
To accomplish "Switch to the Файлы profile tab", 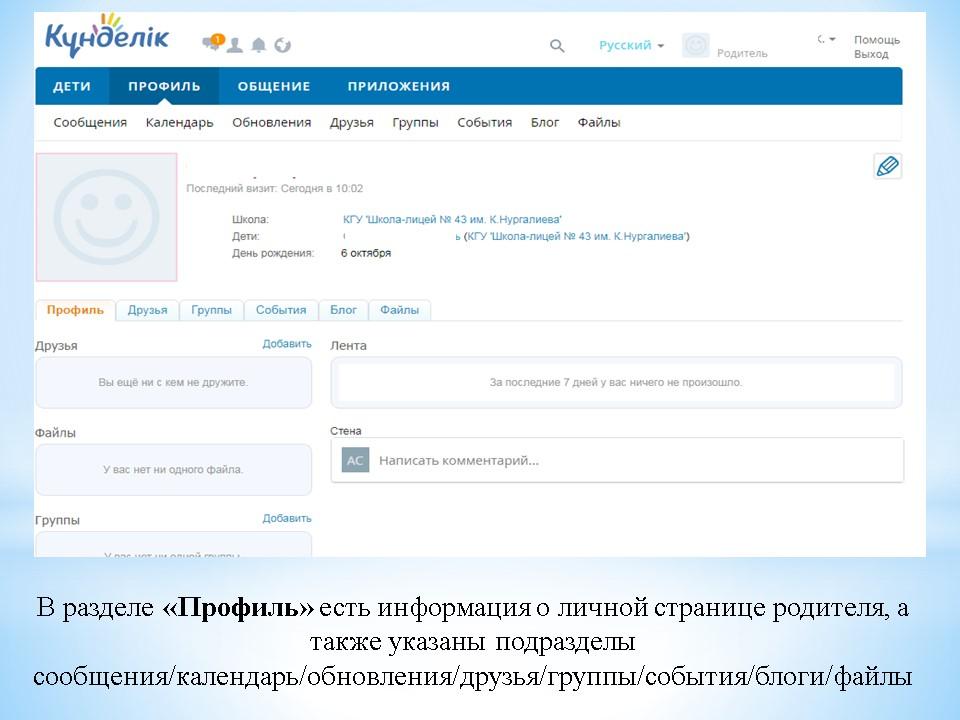I will click(399, 310).
